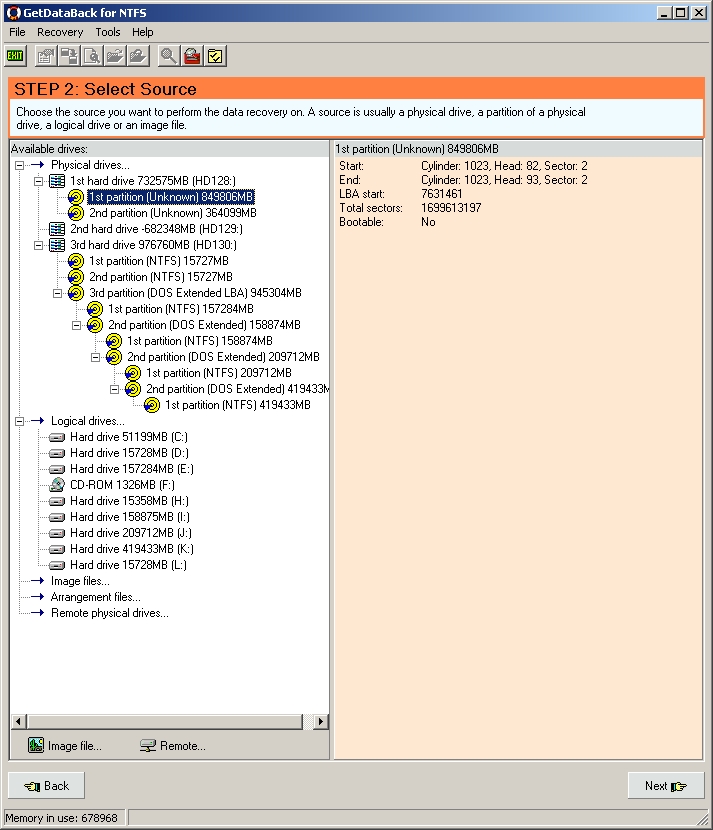
Task: Select 1st hard drive 732575MB (HD128:)
Action: 152,181
